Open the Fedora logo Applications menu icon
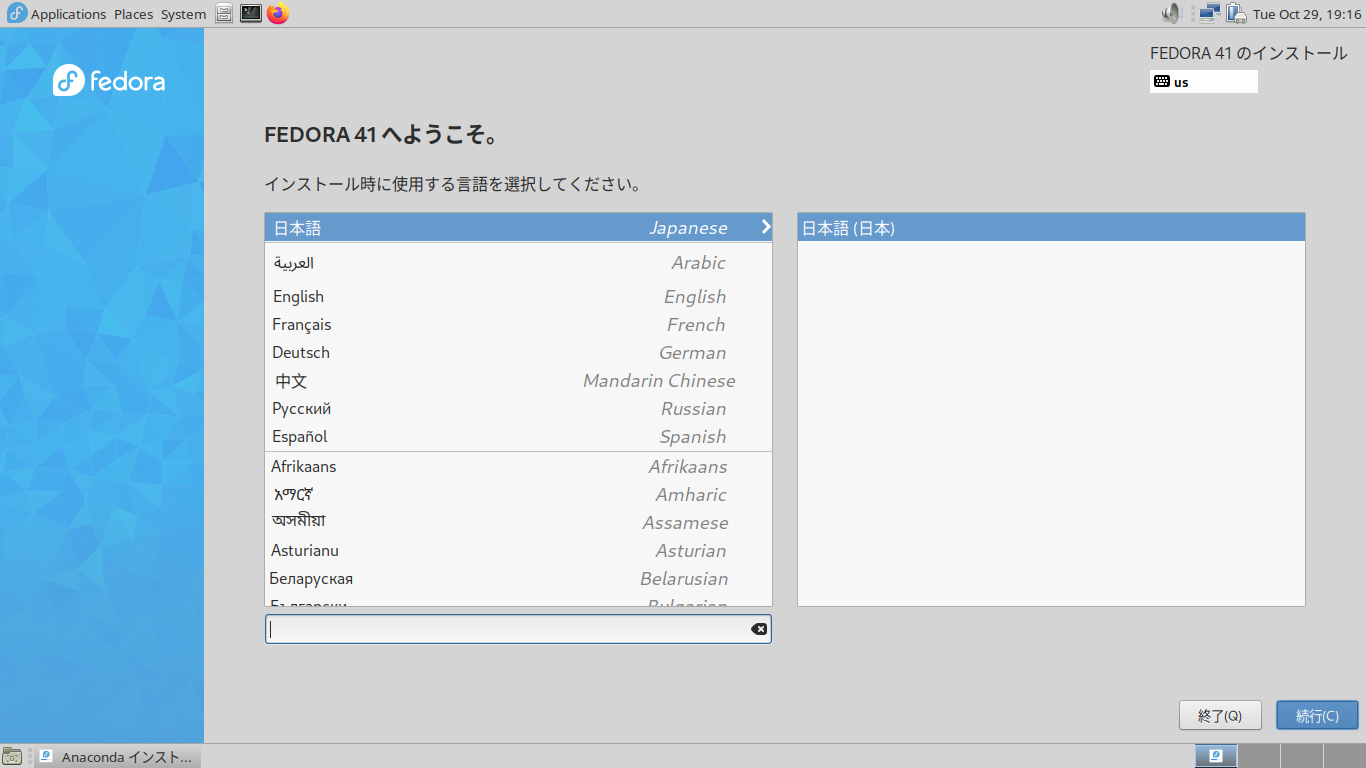Image resolution: width=1366 pixels, height=768 pixels. click(x=17, y=14)
